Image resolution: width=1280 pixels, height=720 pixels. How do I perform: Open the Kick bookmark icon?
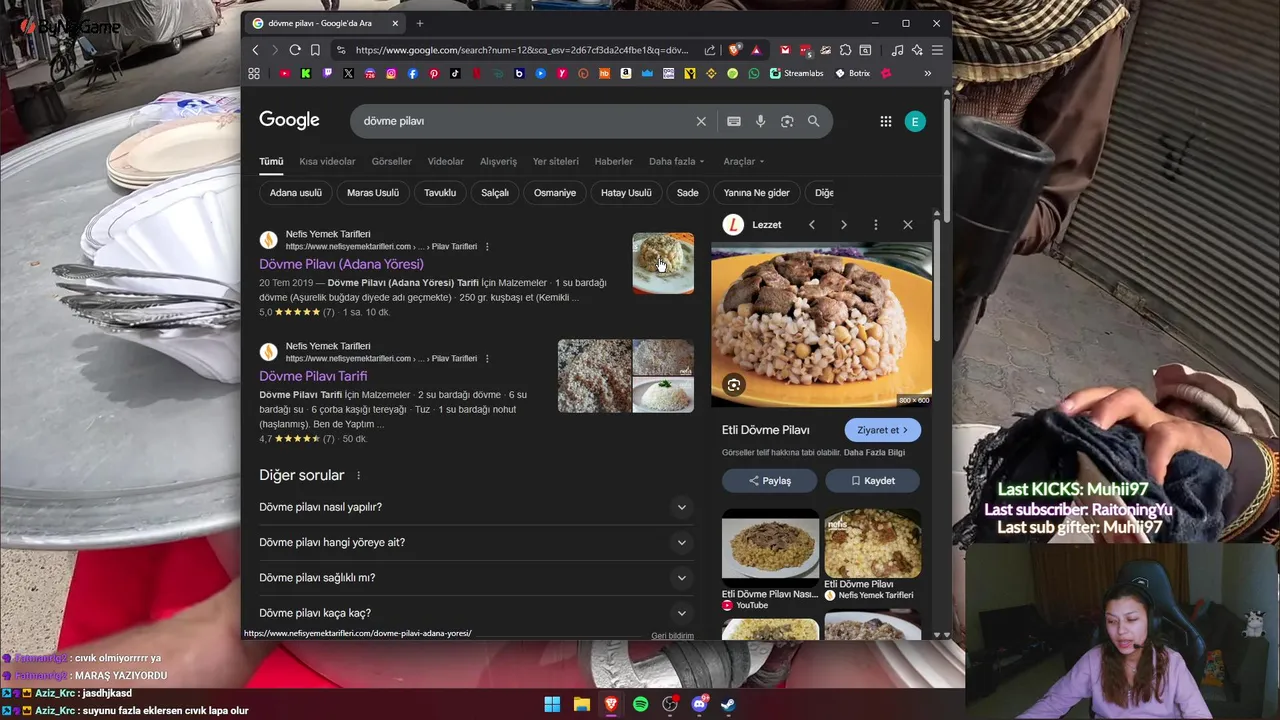point(306,73)
